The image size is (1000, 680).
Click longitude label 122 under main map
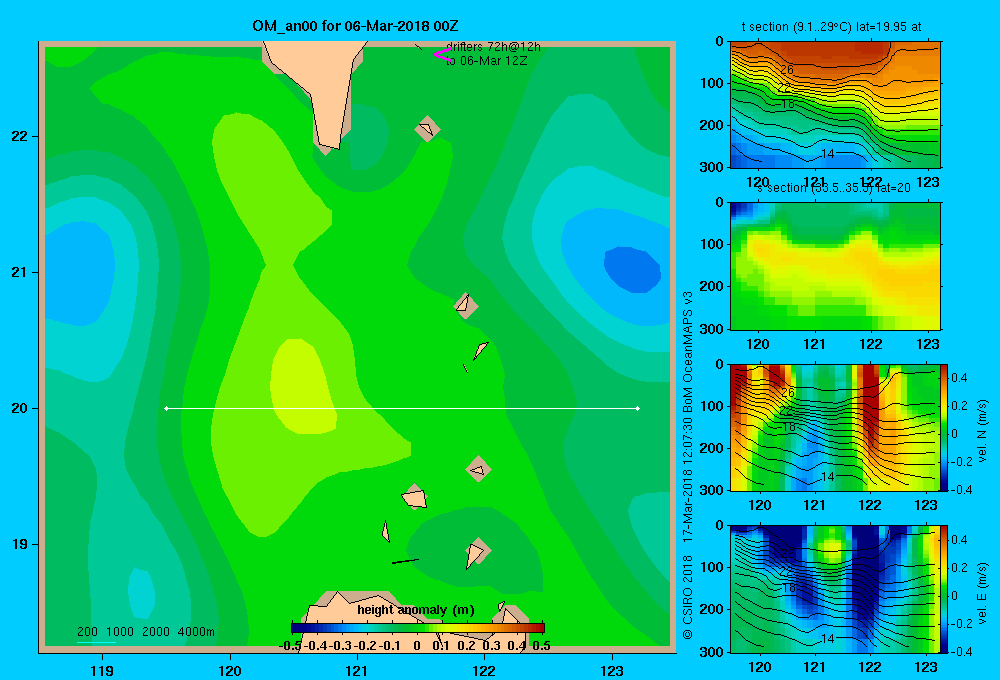pos(484,670)
